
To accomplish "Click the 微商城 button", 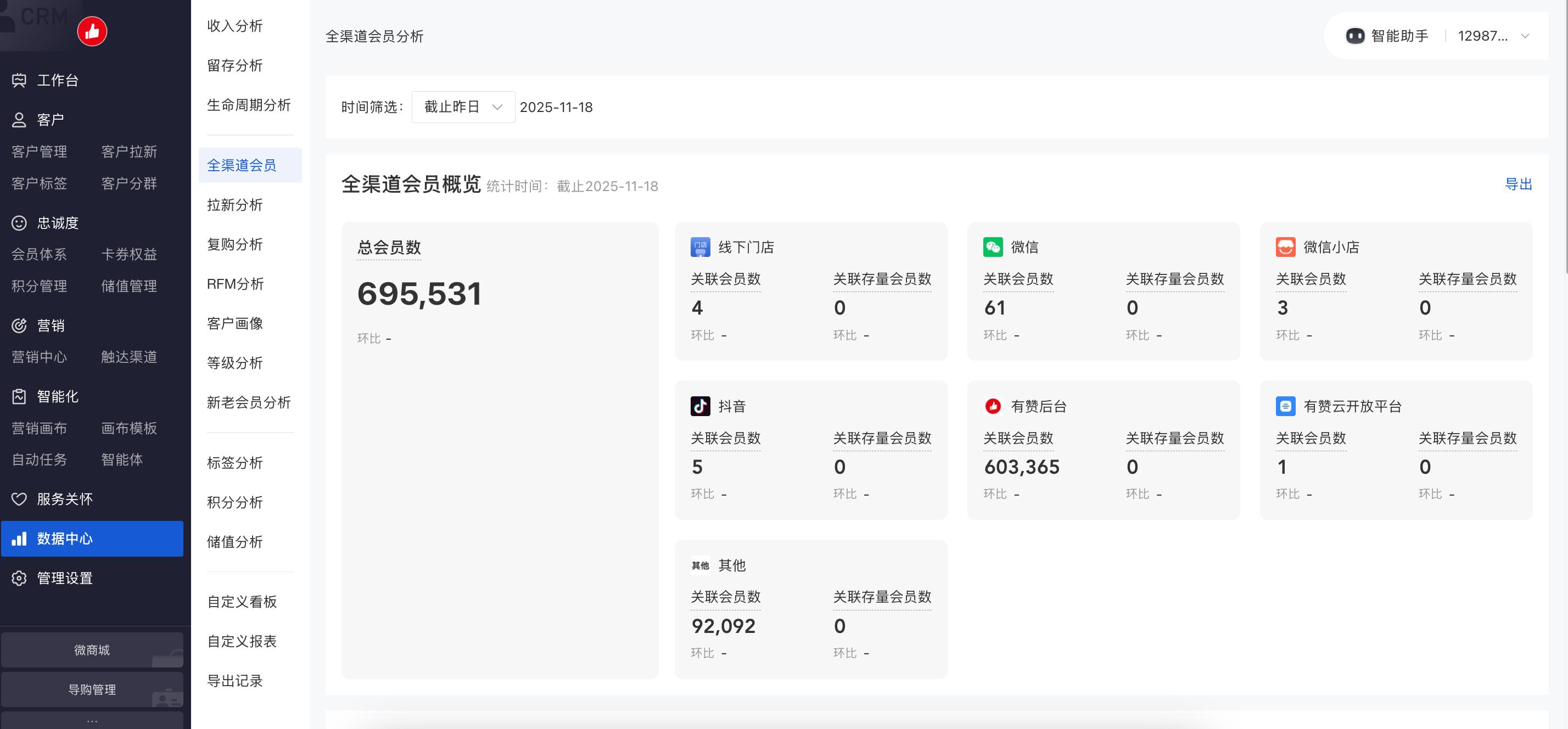I will pos(92,650).
